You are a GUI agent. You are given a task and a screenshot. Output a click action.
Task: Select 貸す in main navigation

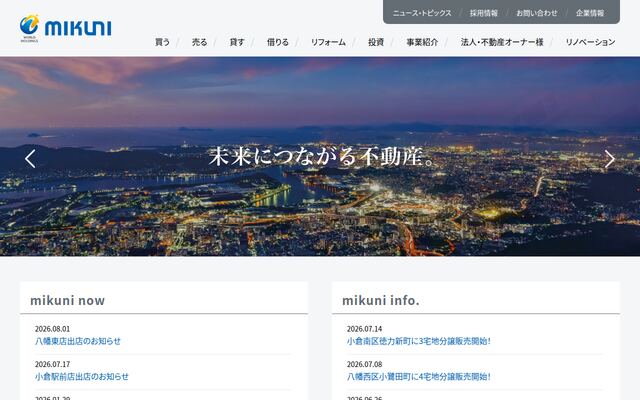237,42
